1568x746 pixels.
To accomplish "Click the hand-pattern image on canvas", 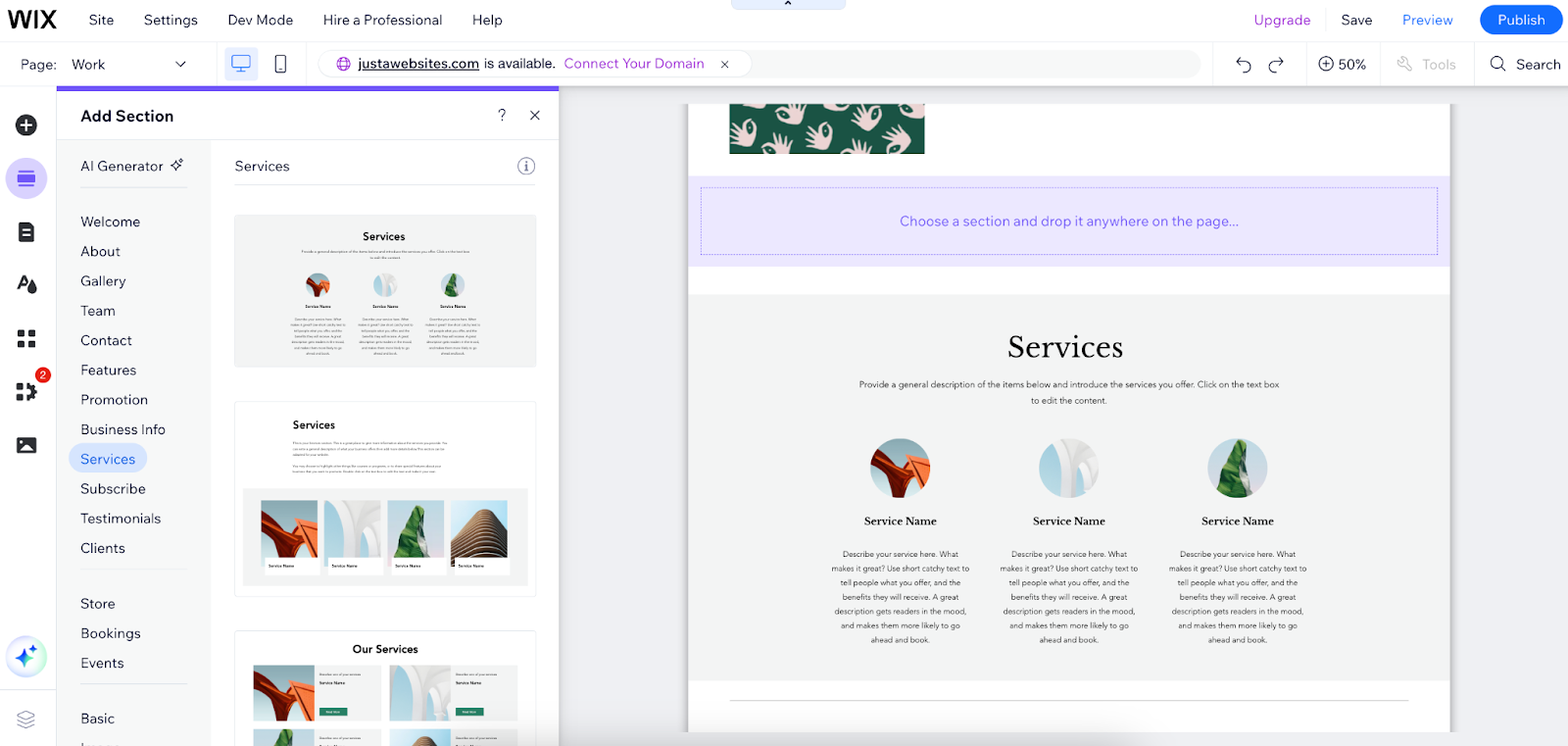I will [x=827, y=128].
